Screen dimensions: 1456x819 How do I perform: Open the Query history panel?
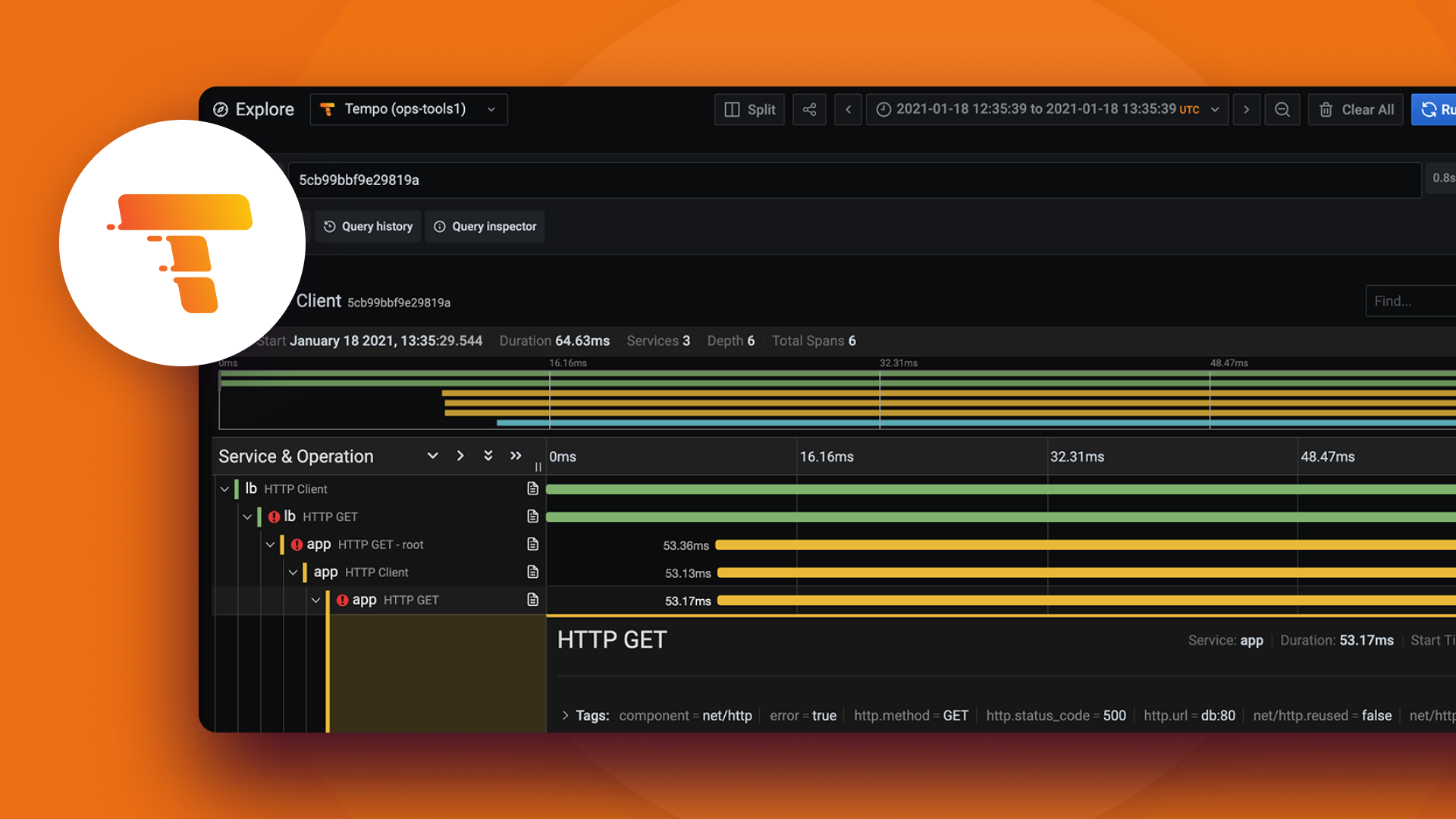[x=368, y=226]
